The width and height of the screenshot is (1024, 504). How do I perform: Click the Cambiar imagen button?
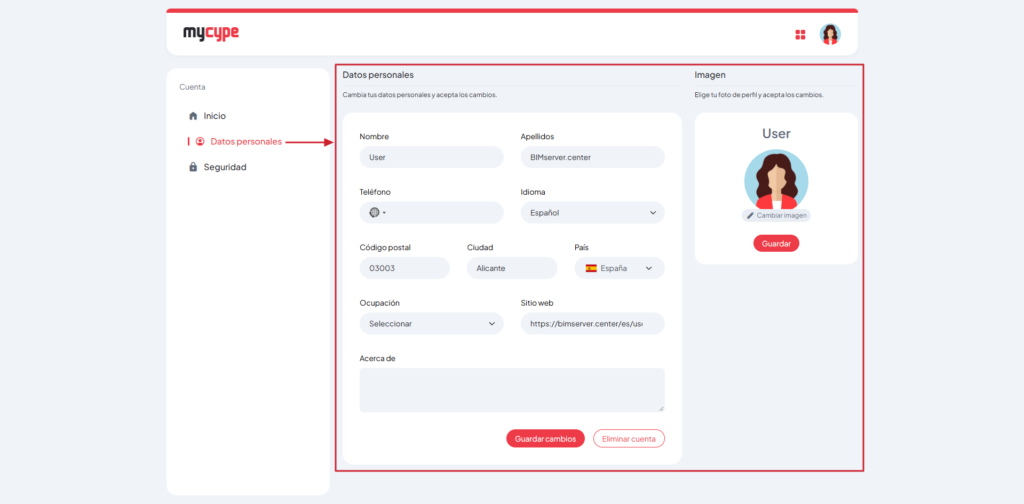[776, 215]
